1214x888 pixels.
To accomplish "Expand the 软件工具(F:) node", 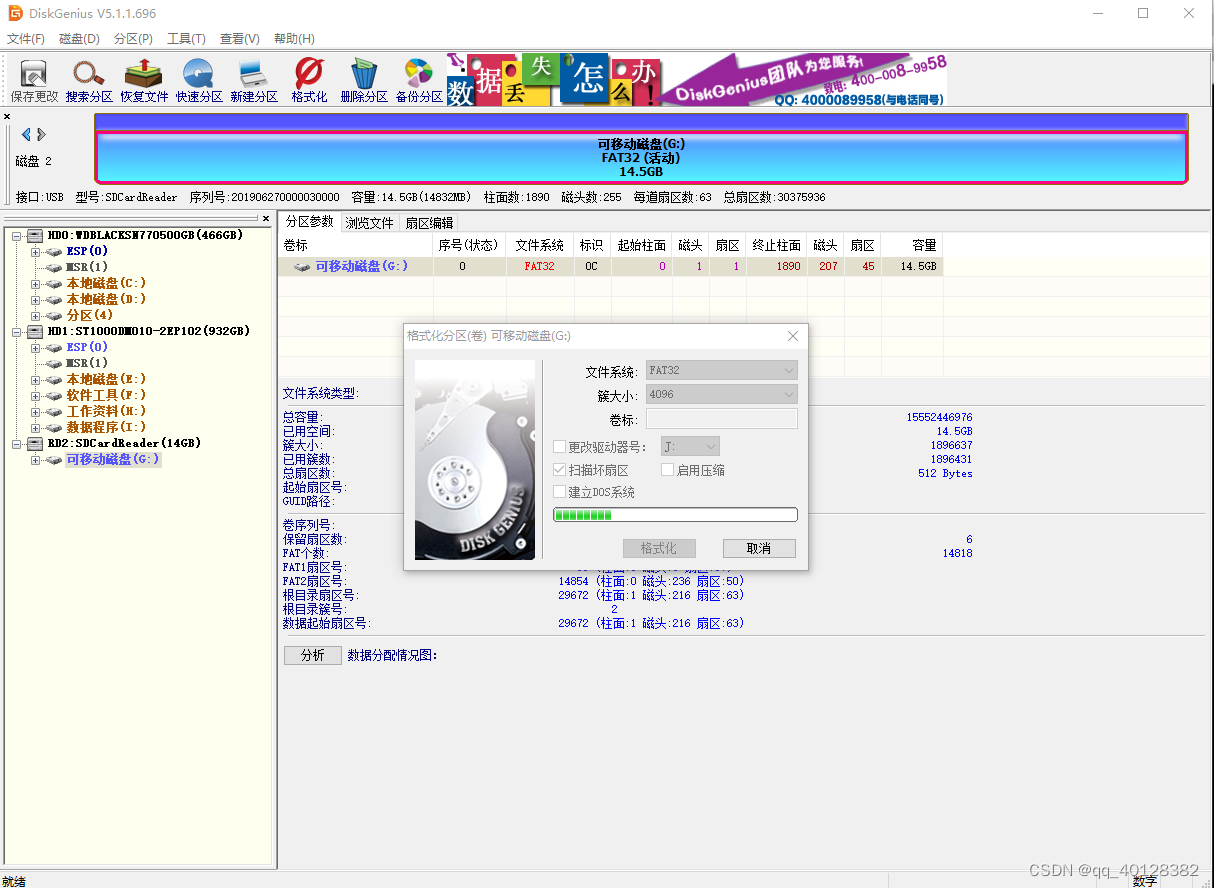I will (x=35, y=395).
